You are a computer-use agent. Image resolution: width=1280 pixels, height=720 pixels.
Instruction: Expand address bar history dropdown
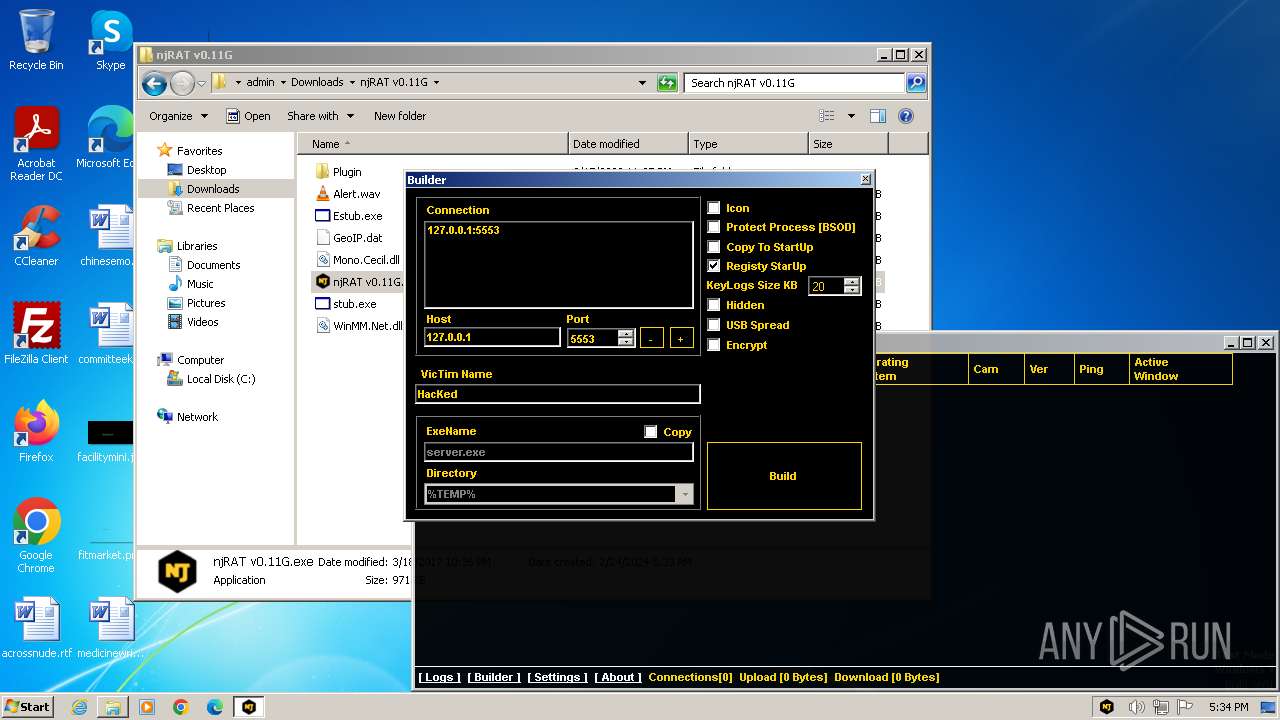point(642,83)
